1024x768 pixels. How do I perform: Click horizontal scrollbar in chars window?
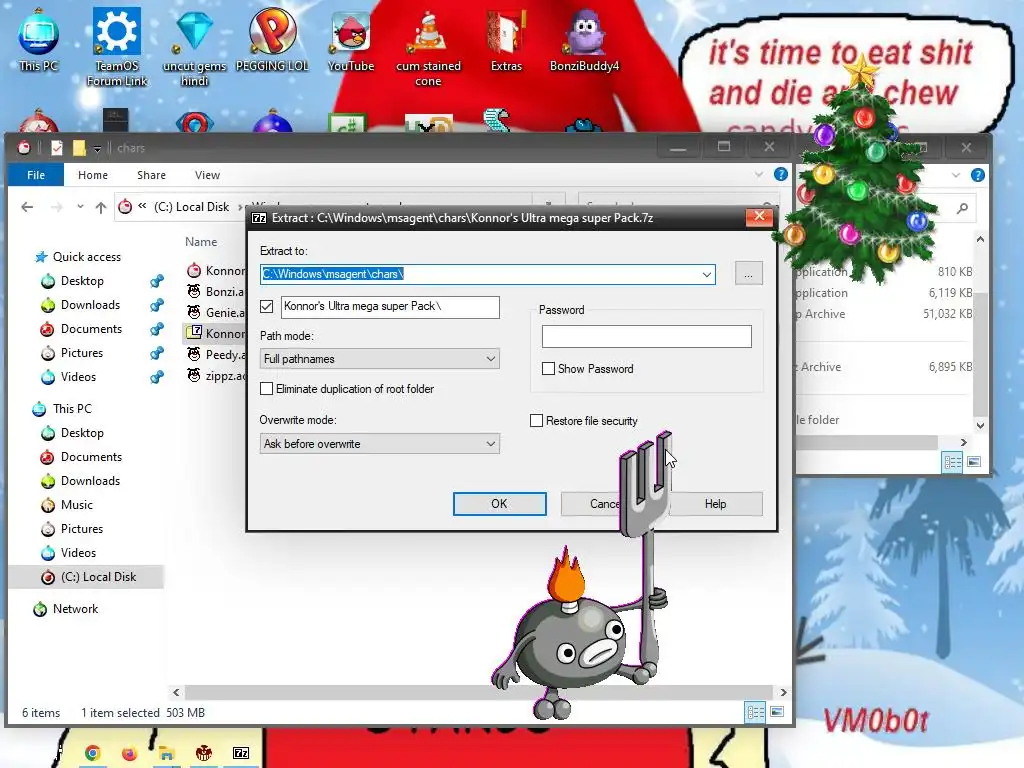479,692
